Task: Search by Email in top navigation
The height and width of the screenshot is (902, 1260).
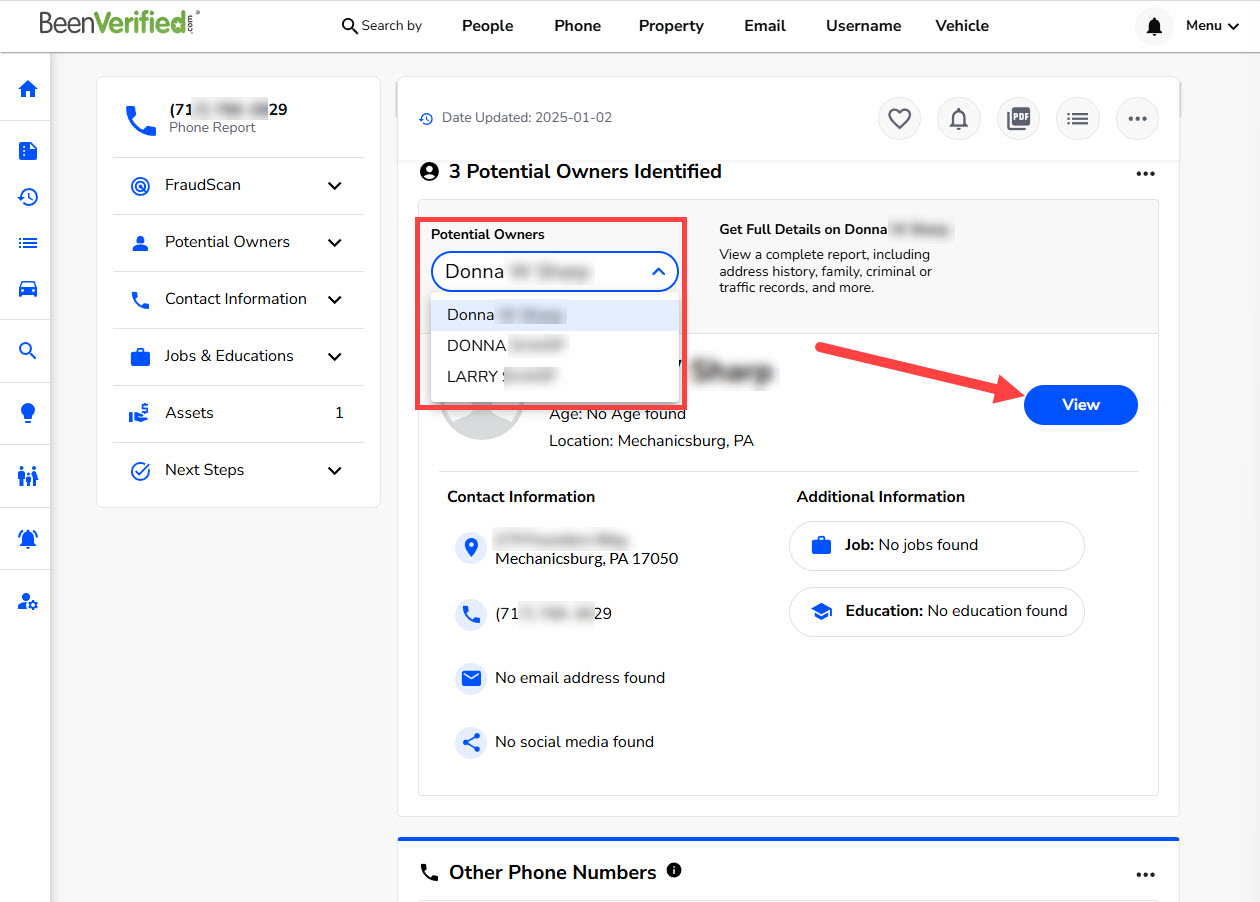Action: (x=765, y=26)
